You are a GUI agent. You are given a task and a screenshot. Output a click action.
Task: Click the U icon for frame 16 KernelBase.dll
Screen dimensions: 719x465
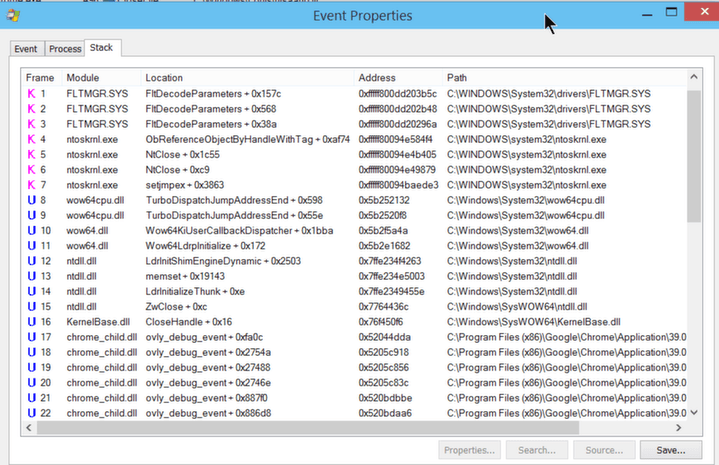[x=31, y=322]
